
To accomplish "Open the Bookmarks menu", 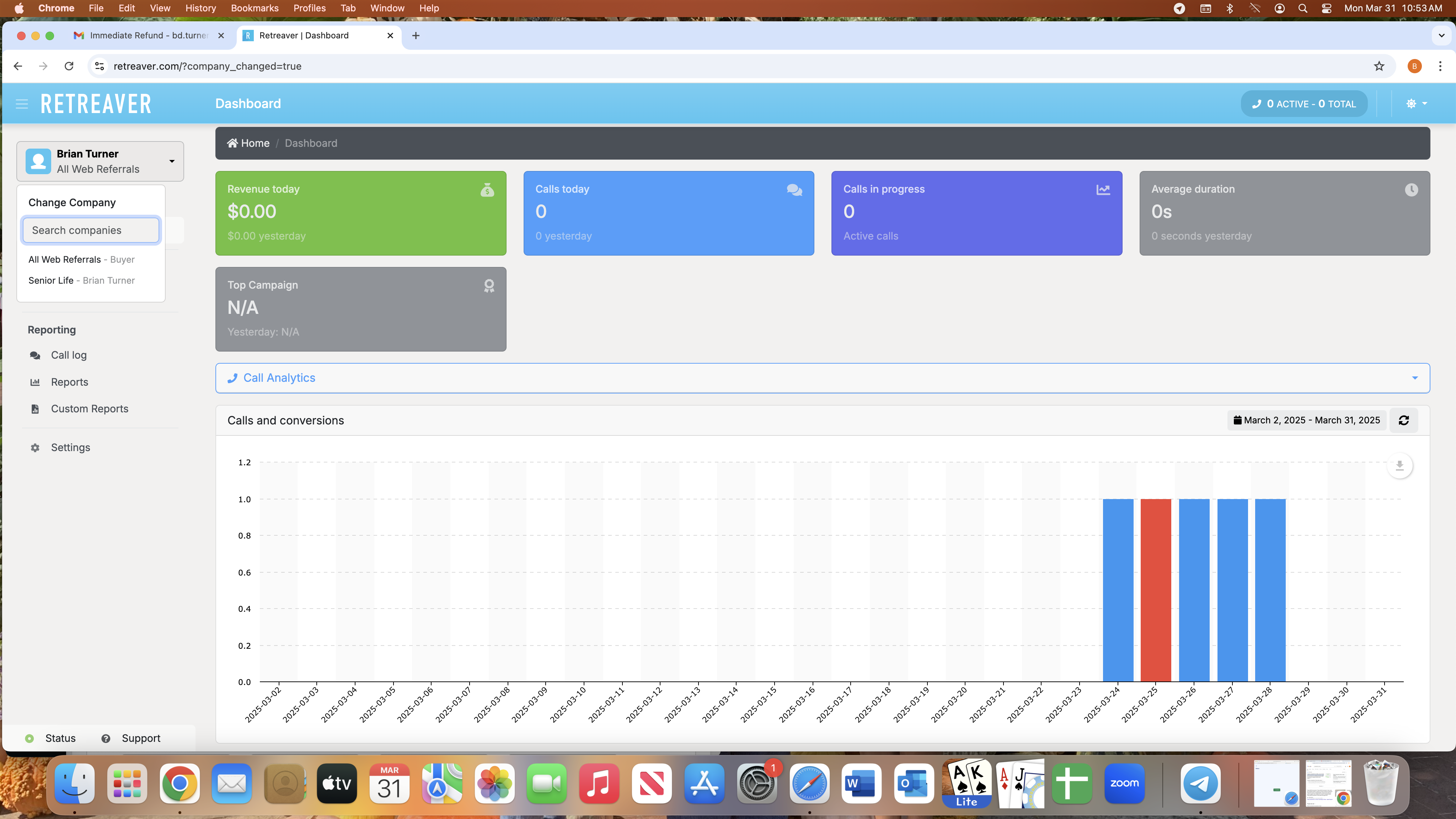I will tap(255, 8).
